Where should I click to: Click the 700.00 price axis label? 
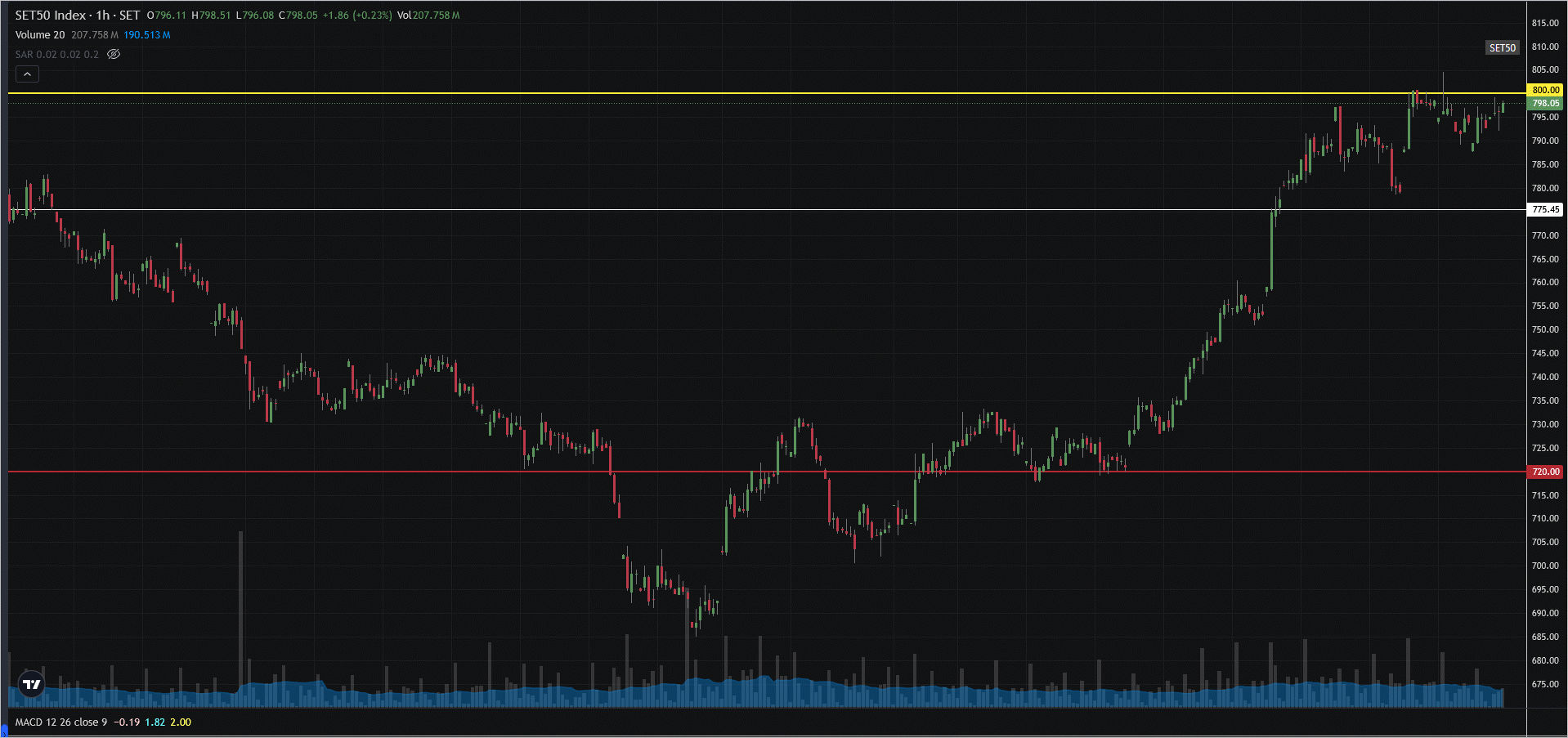click(1545, 566)
